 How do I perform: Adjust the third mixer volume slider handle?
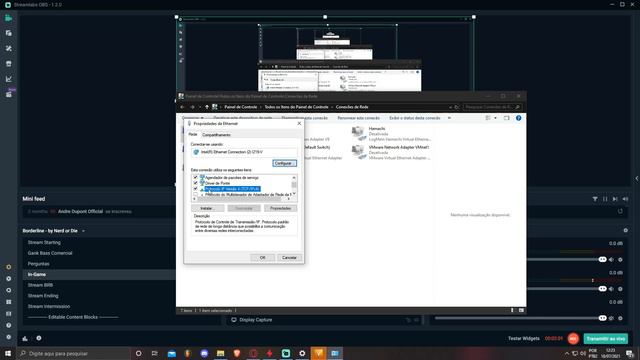[x=602, y=318]
